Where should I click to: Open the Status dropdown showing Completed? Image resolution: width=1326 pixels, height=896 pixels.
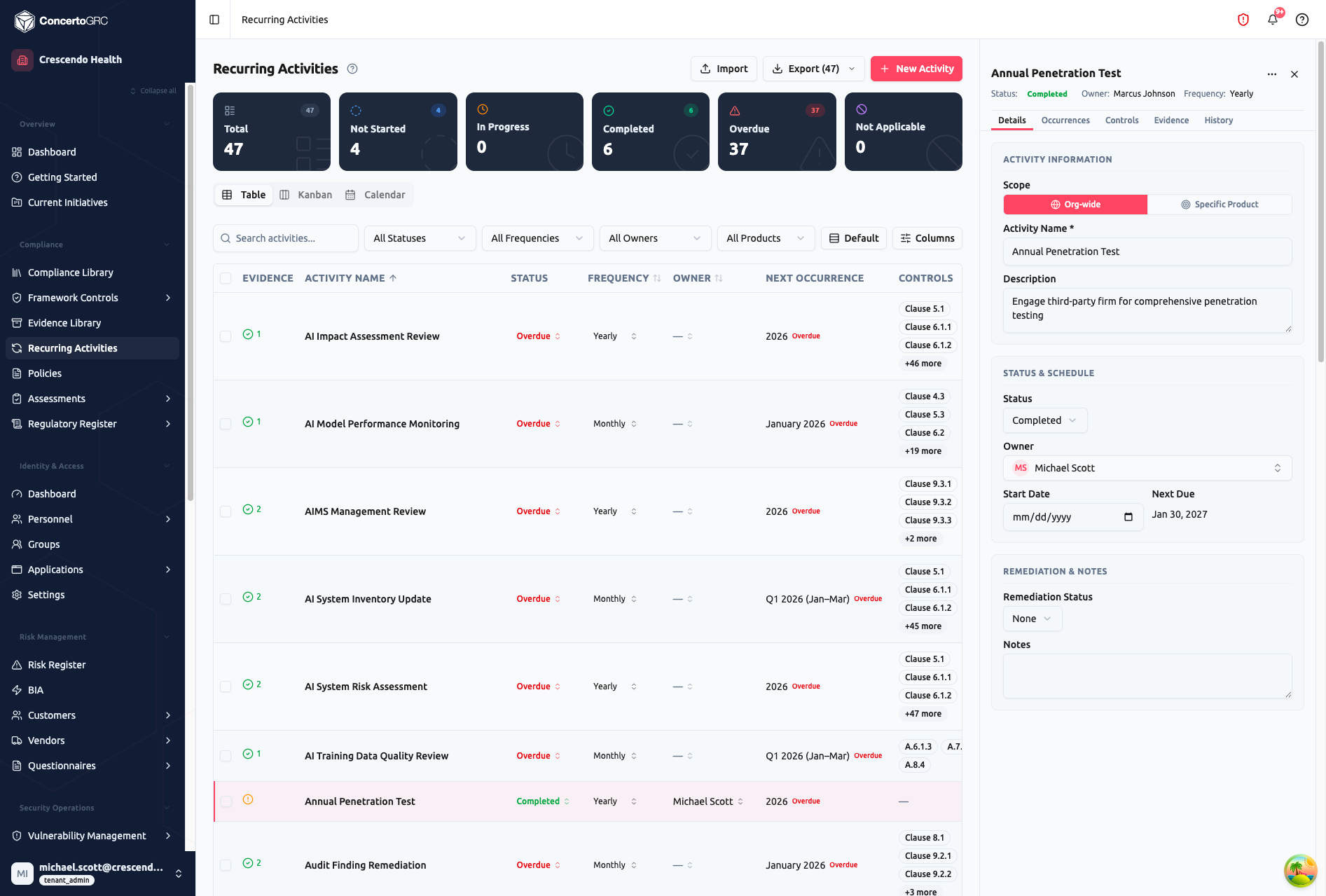coord(1044,420)
